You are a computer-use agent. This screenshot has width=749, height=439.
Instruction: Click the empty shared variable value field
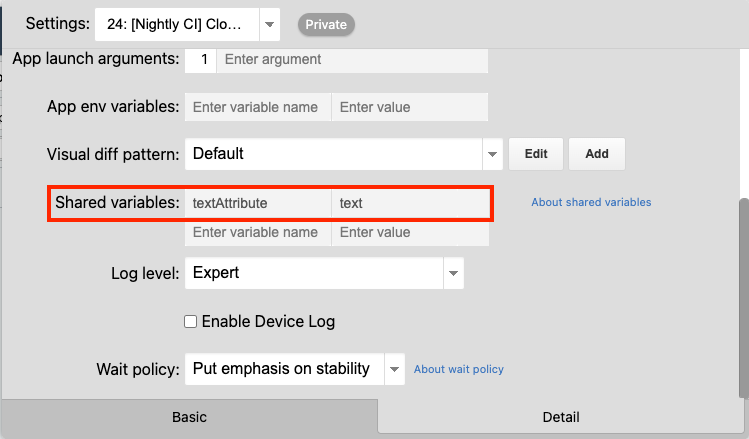click(410, 233)
